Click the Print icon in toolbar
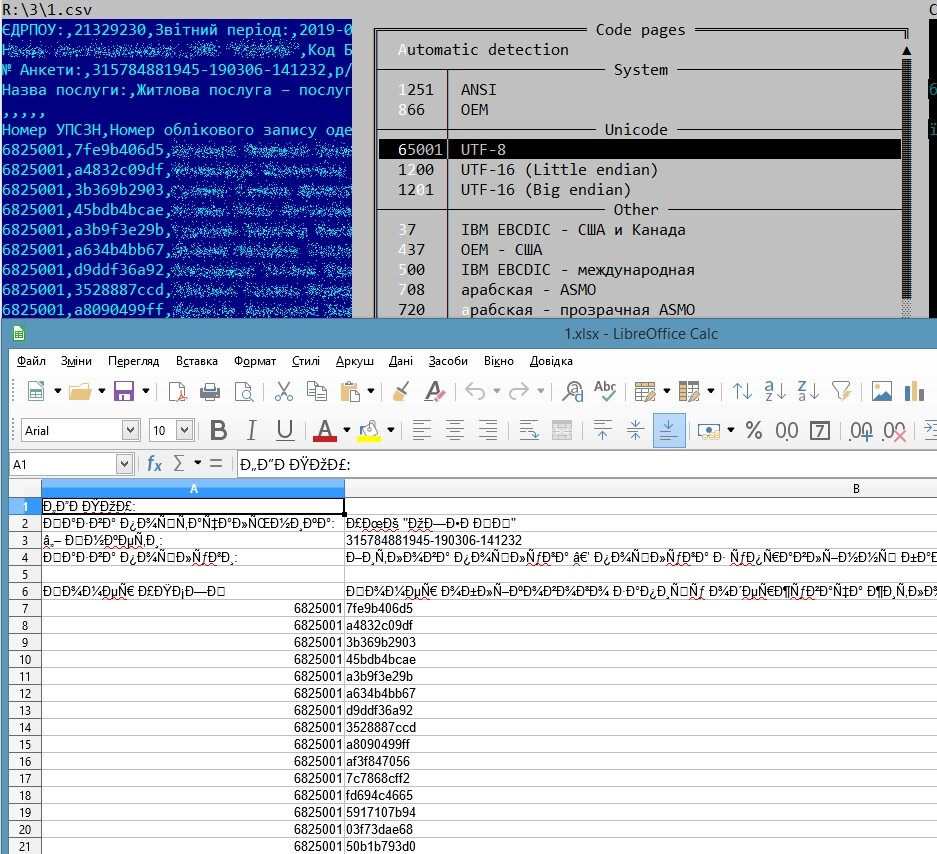The height and width of the screenshot is (854, 937). pyautogui.click(x=211, y=391)
